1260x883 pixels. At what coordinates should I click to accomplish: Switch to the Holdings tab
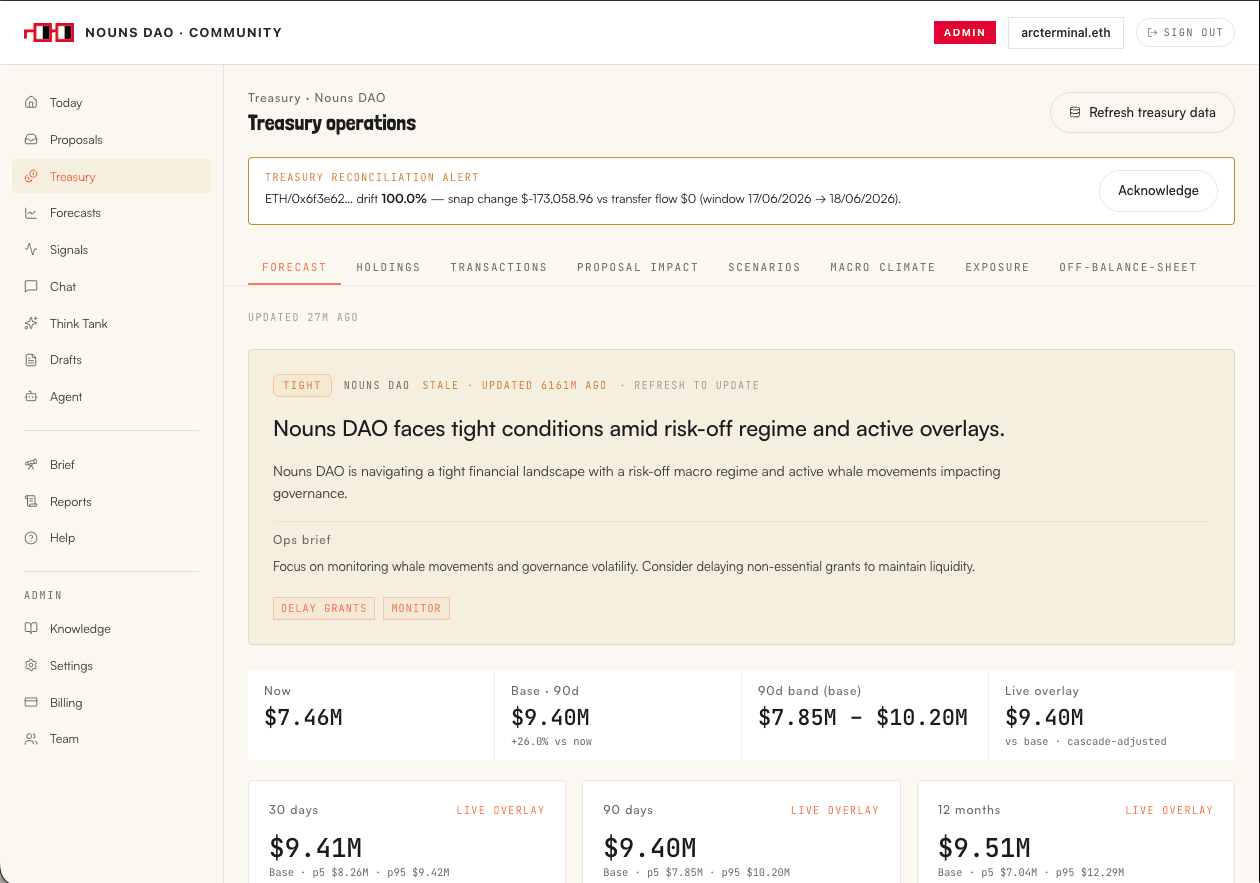click(388, 267)
